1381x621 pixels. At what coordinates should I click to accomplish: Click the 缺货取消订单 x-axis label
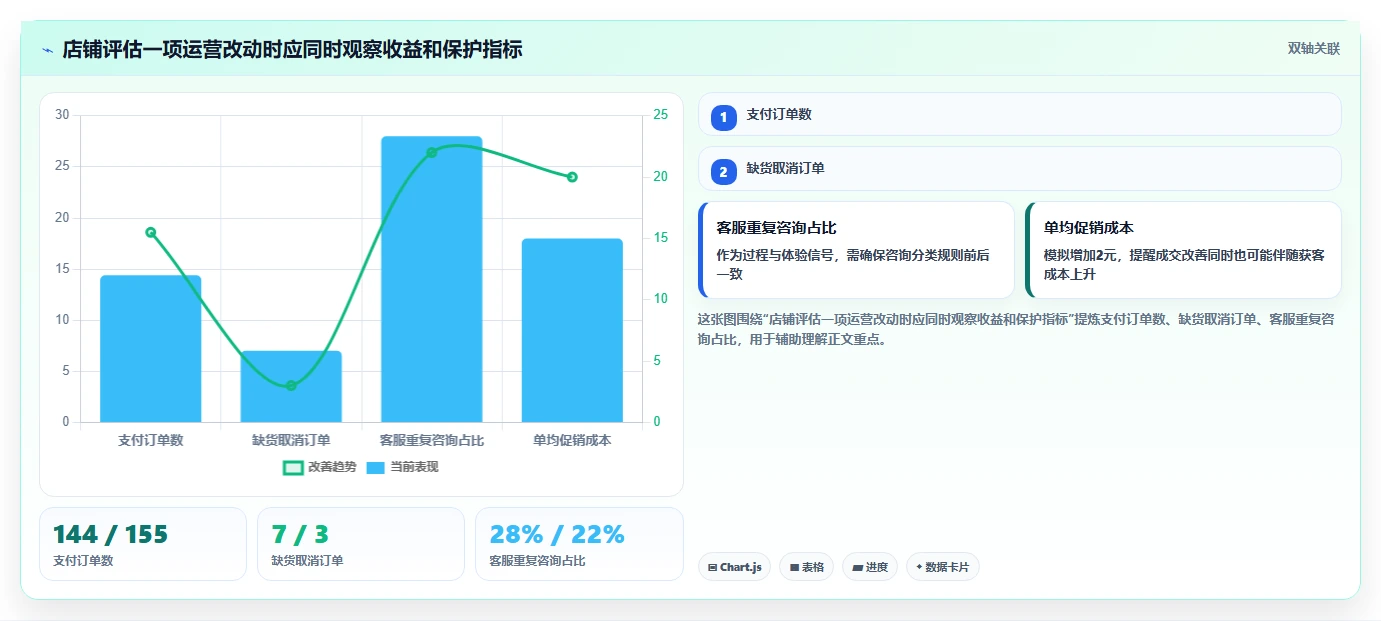[x=291, y=440]
